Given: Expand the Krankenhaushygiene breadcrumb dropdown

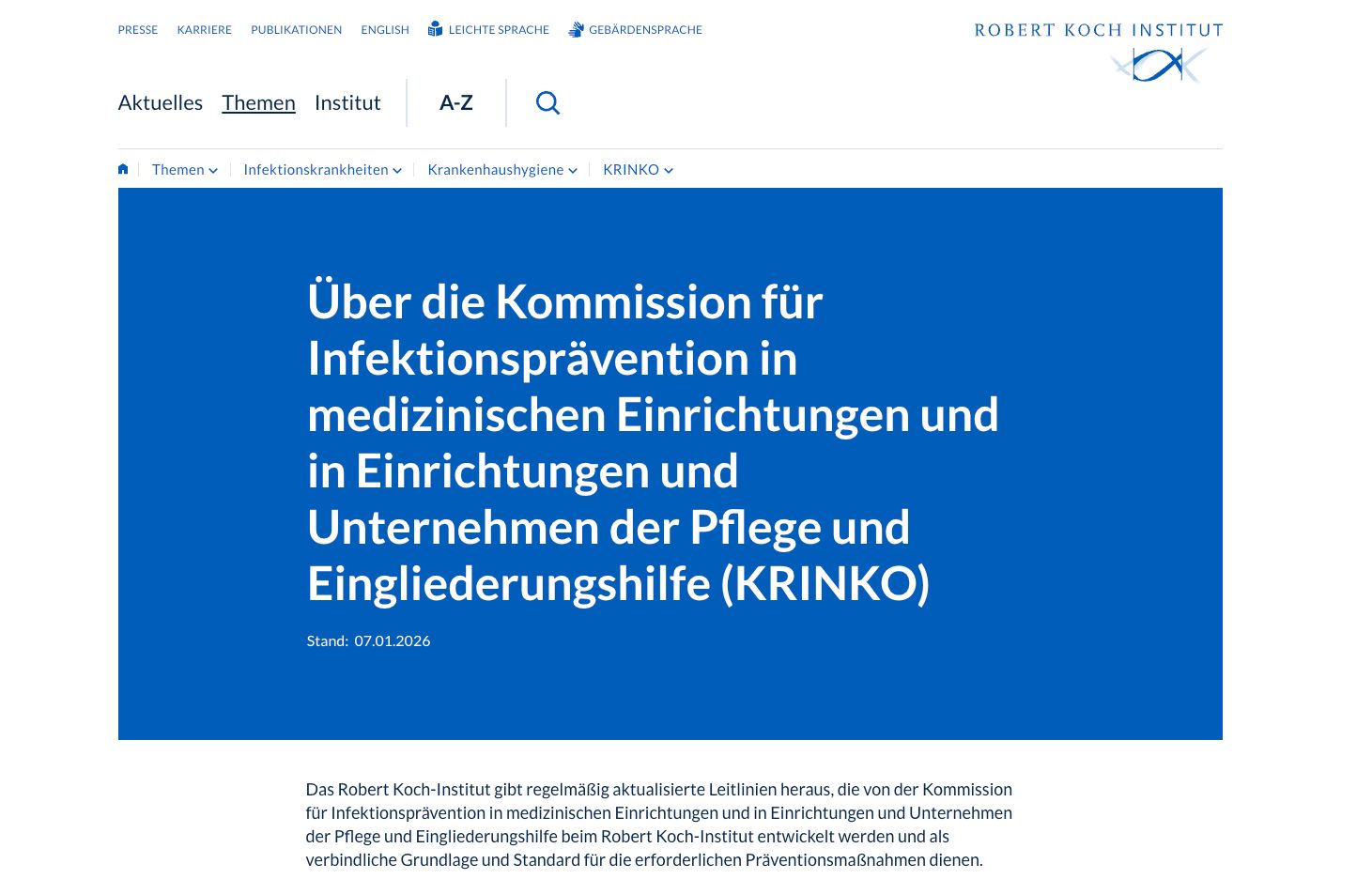Looking at the screenshot, I should coord(502,170).
